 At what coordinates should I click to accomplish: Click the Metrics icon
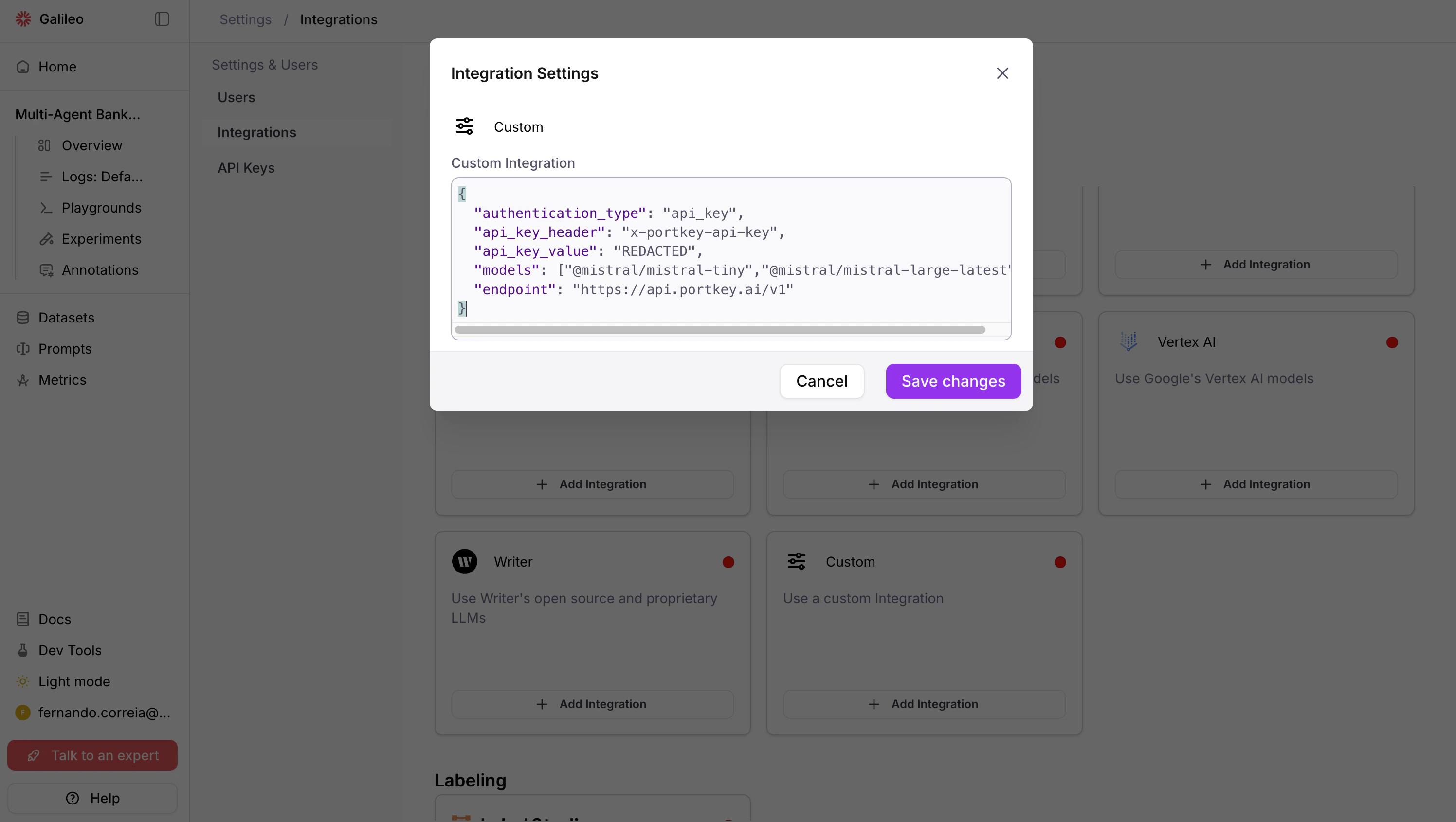[x=22, y=380]
